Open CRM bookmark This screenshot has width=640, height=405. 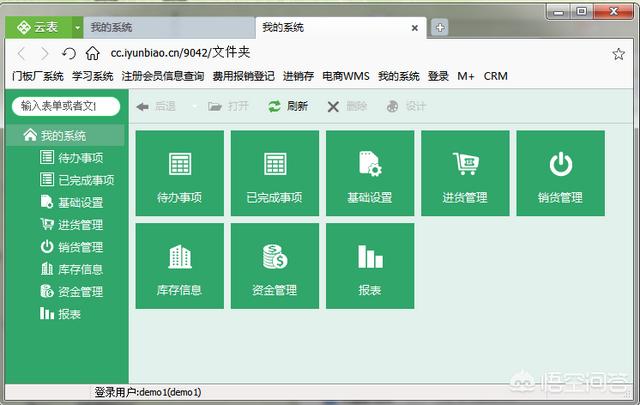pos(496,76)
